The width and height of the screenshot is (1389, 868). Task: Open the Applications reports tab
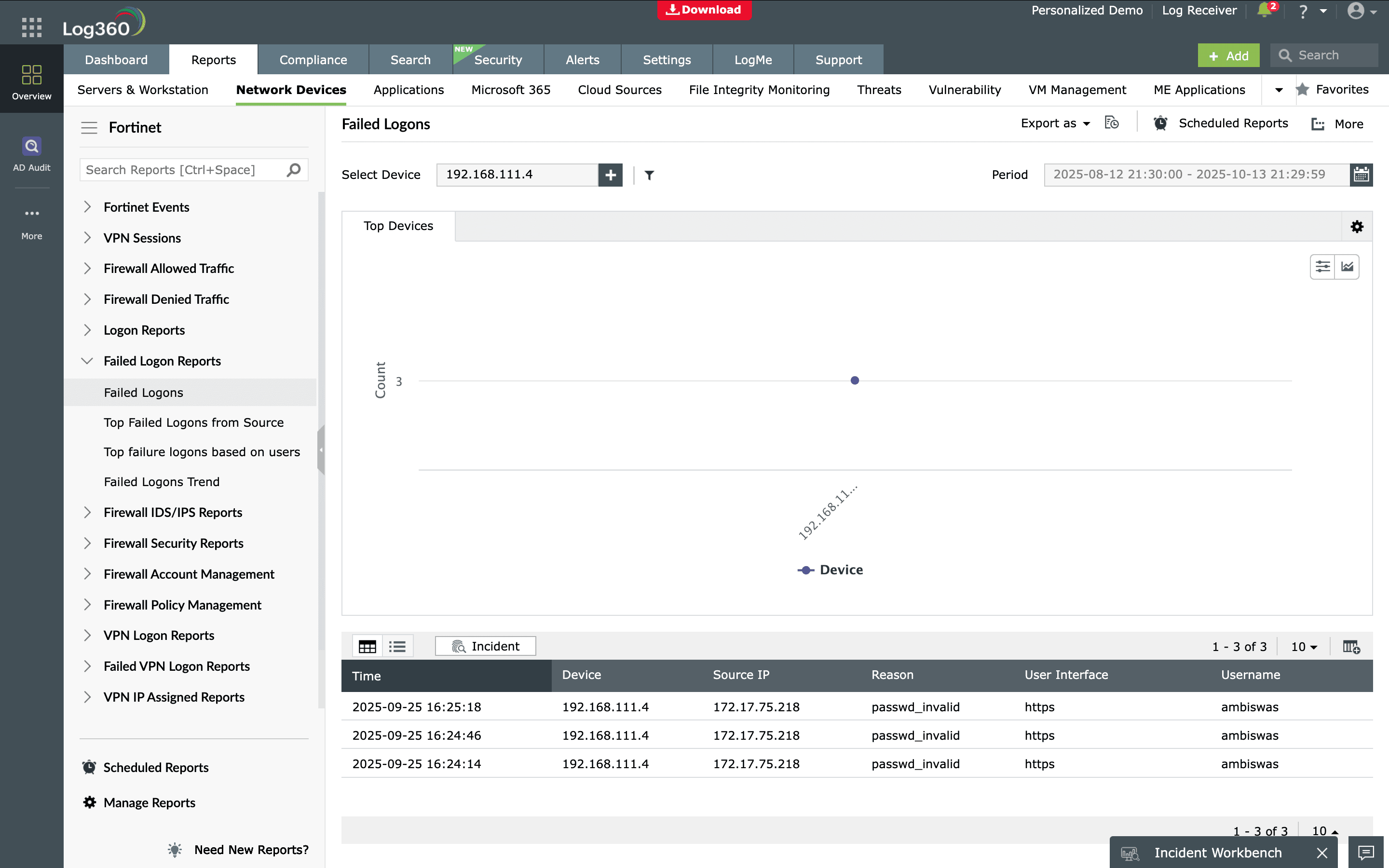[x=408, y=90]
